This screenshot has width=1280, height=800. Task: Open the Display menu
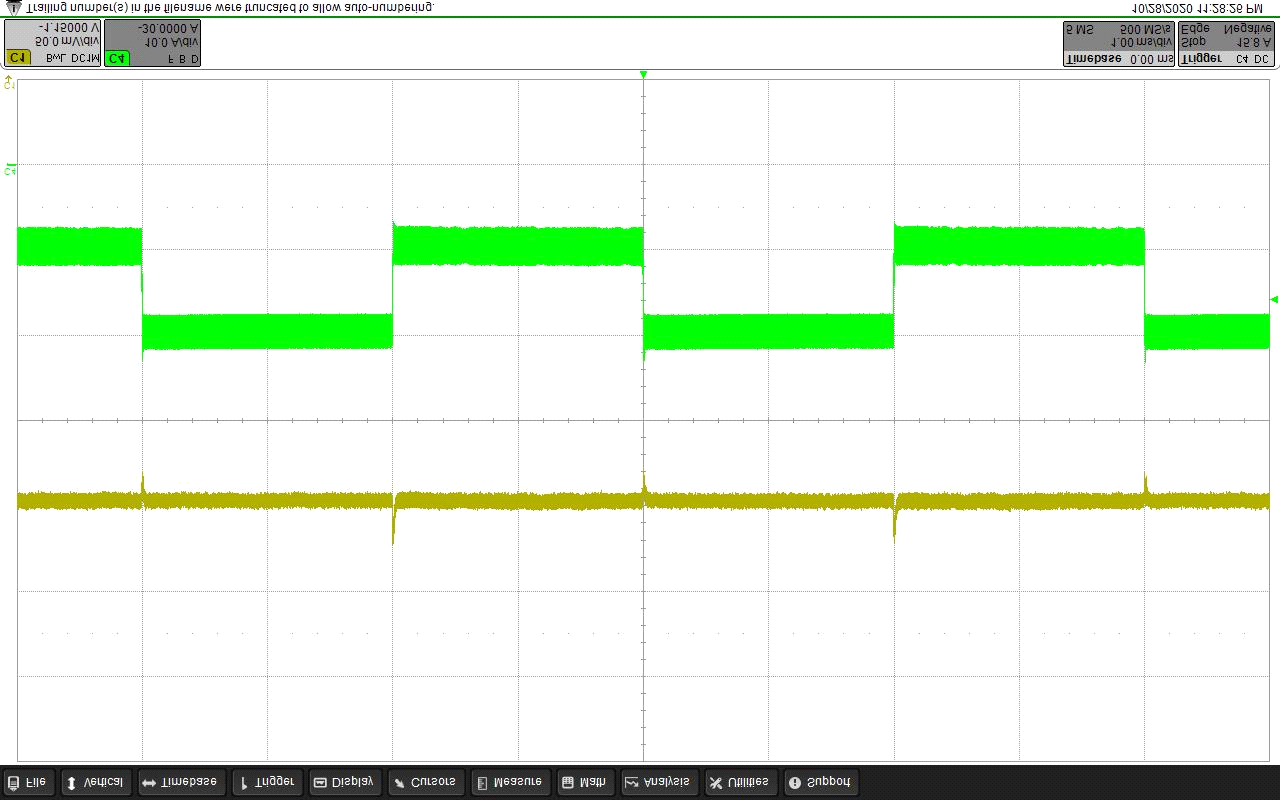pos(344,782)
